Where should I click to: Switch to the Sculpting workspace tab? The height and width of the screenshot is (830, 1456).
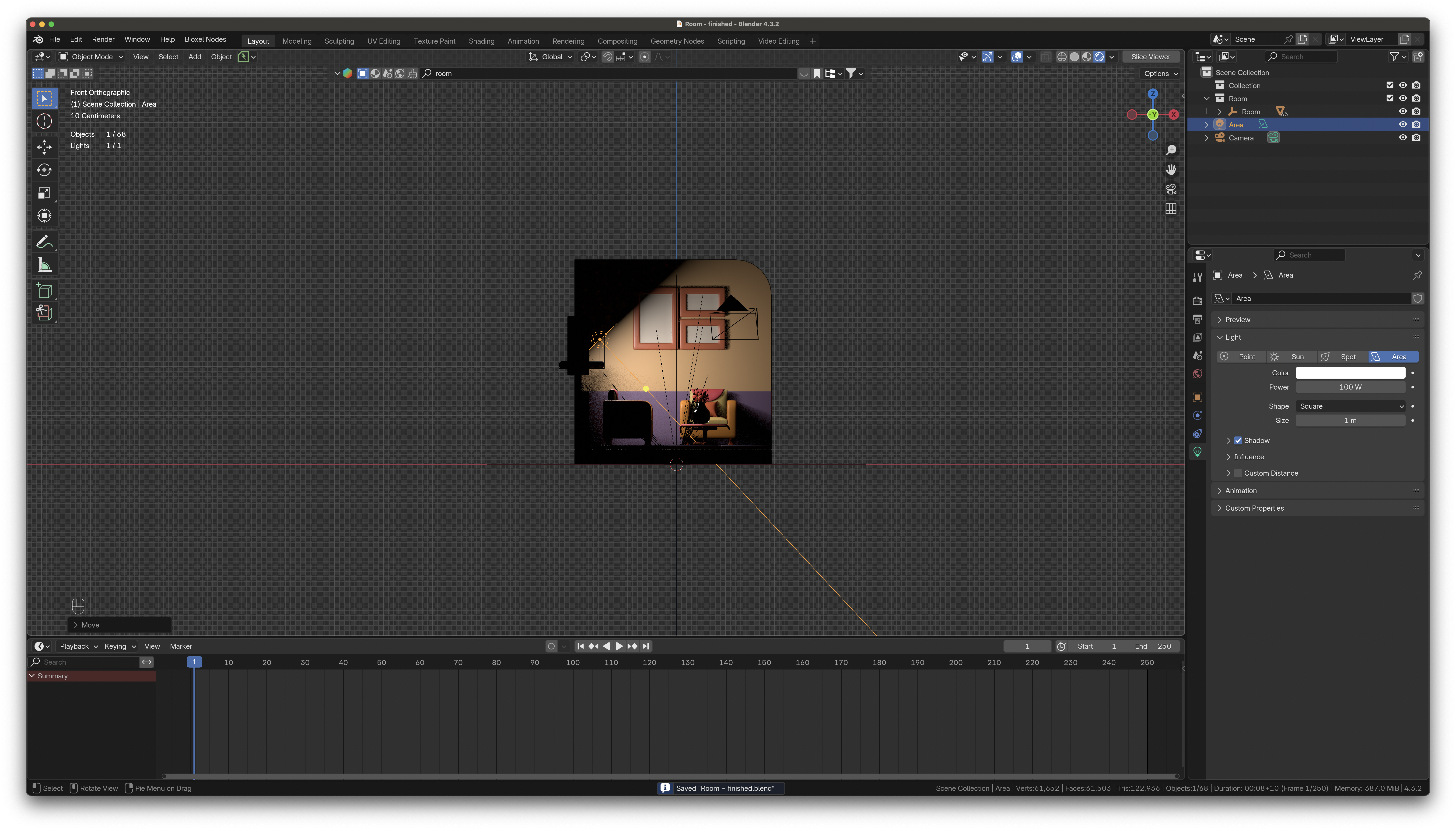click(339, 41)
